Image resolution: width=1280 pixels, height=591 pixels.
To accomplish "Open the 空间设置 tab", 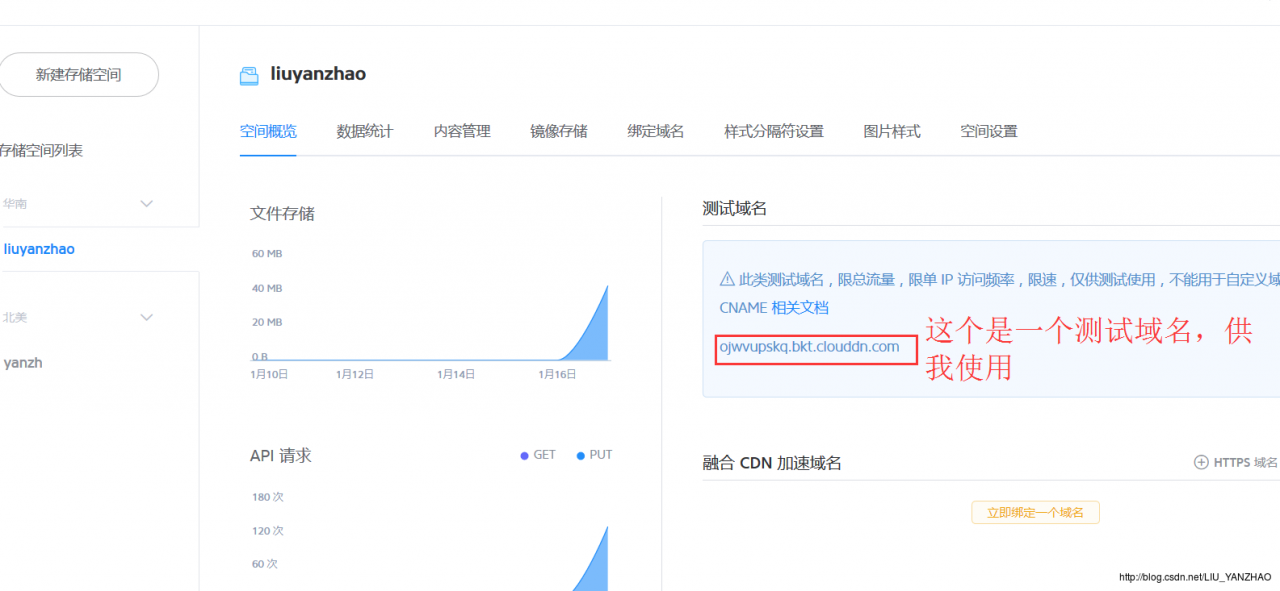I will [989, 131].
